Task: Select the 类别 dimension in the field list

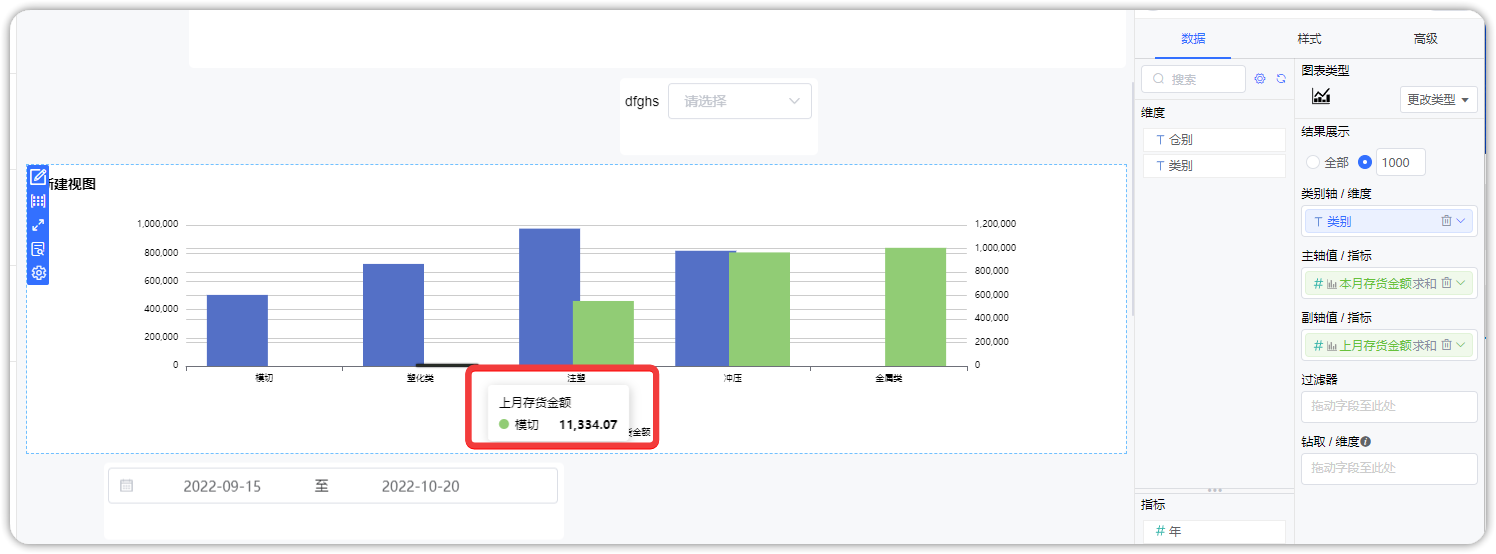Action: [1214, 166]
